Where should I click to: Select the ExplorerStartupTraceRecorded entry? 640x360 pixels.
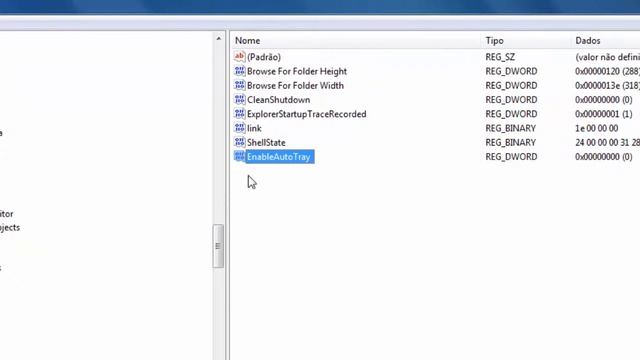(x=307, y=114)
